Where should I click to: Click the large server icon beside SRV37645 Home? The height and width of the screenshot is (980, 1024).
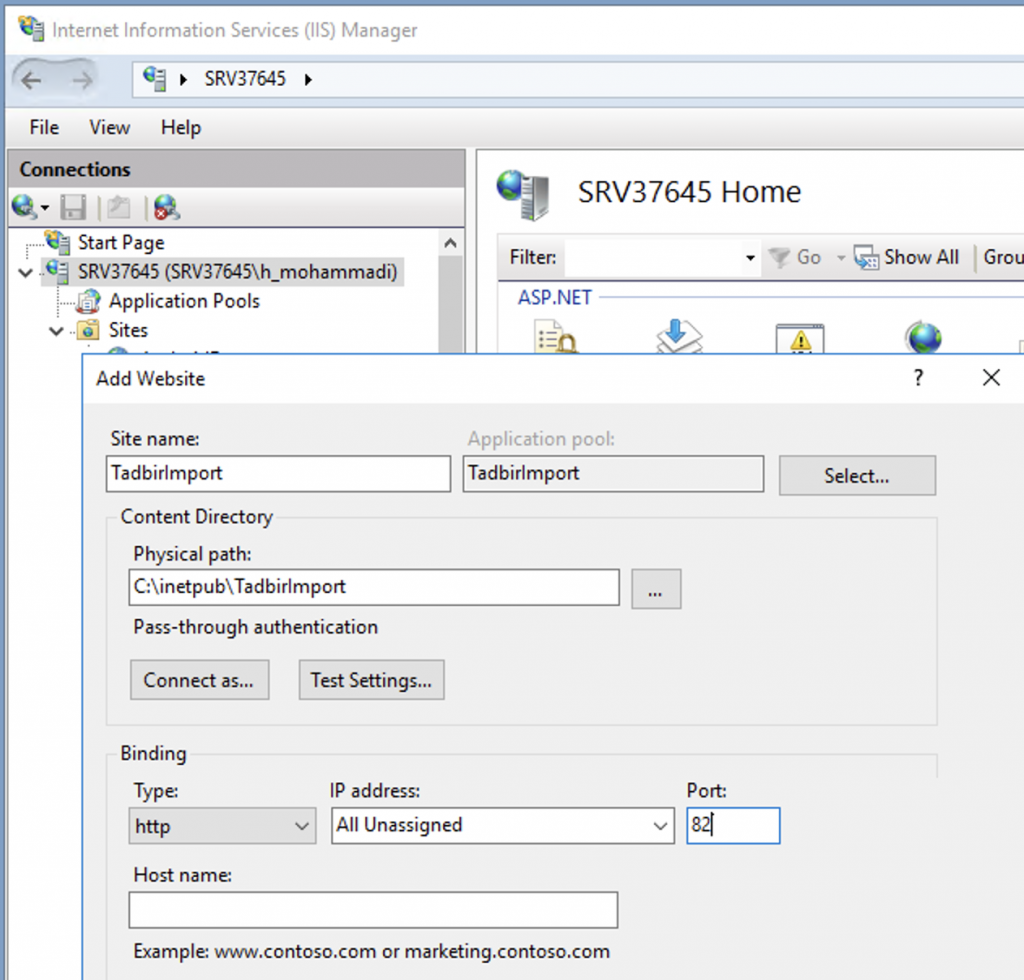pyautogui.click(x=523, y=194)
